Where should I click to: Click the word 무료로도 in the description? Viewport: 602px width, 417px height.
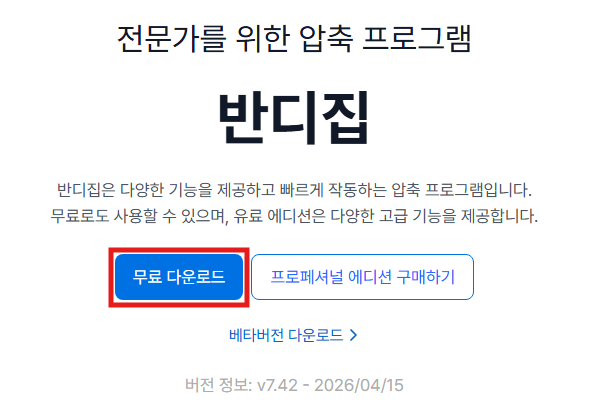click(79, 216)
